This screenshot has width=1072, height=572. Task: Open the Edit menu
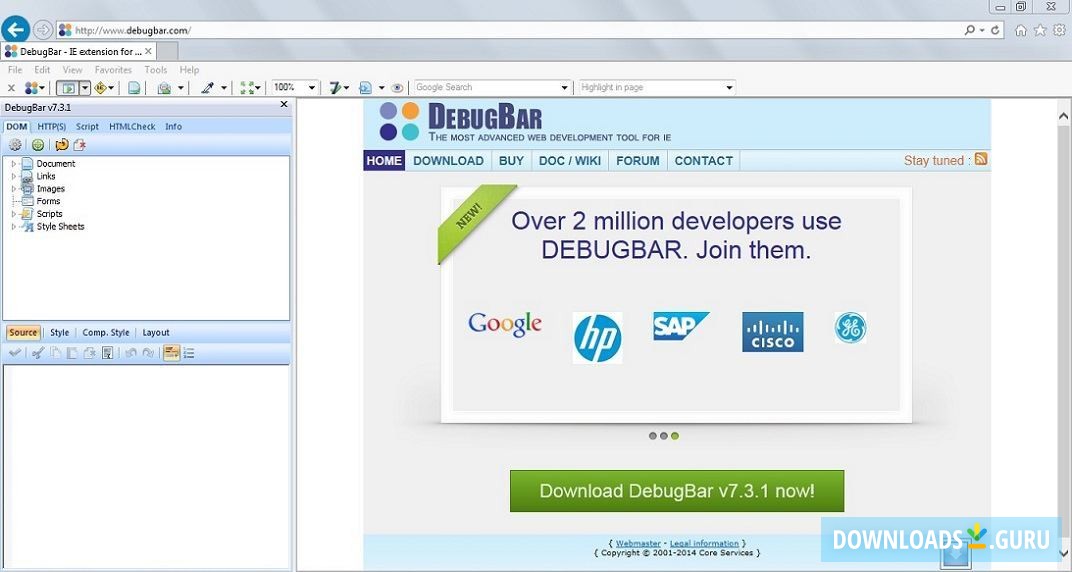coord(42,70)
